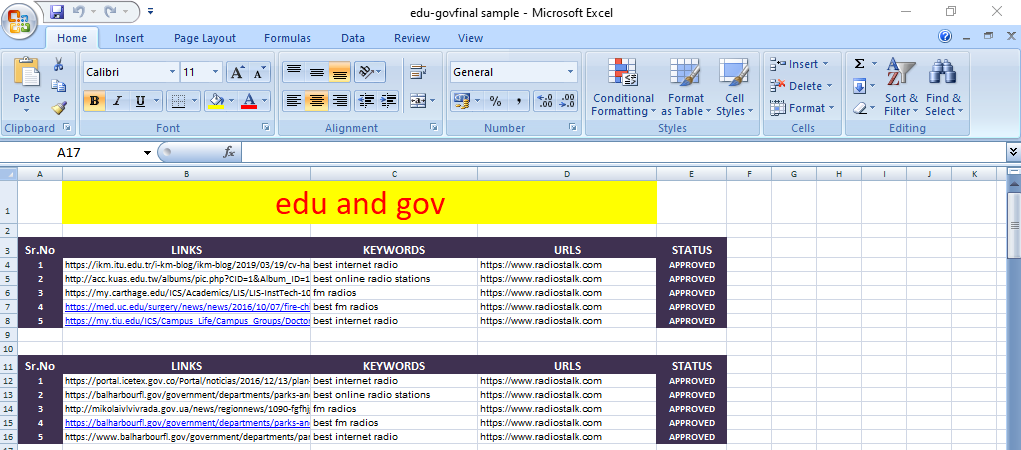Open the Insert ribbon tab
The image size is (1021, 450).
pyautogui.click(x=129, y=38)
